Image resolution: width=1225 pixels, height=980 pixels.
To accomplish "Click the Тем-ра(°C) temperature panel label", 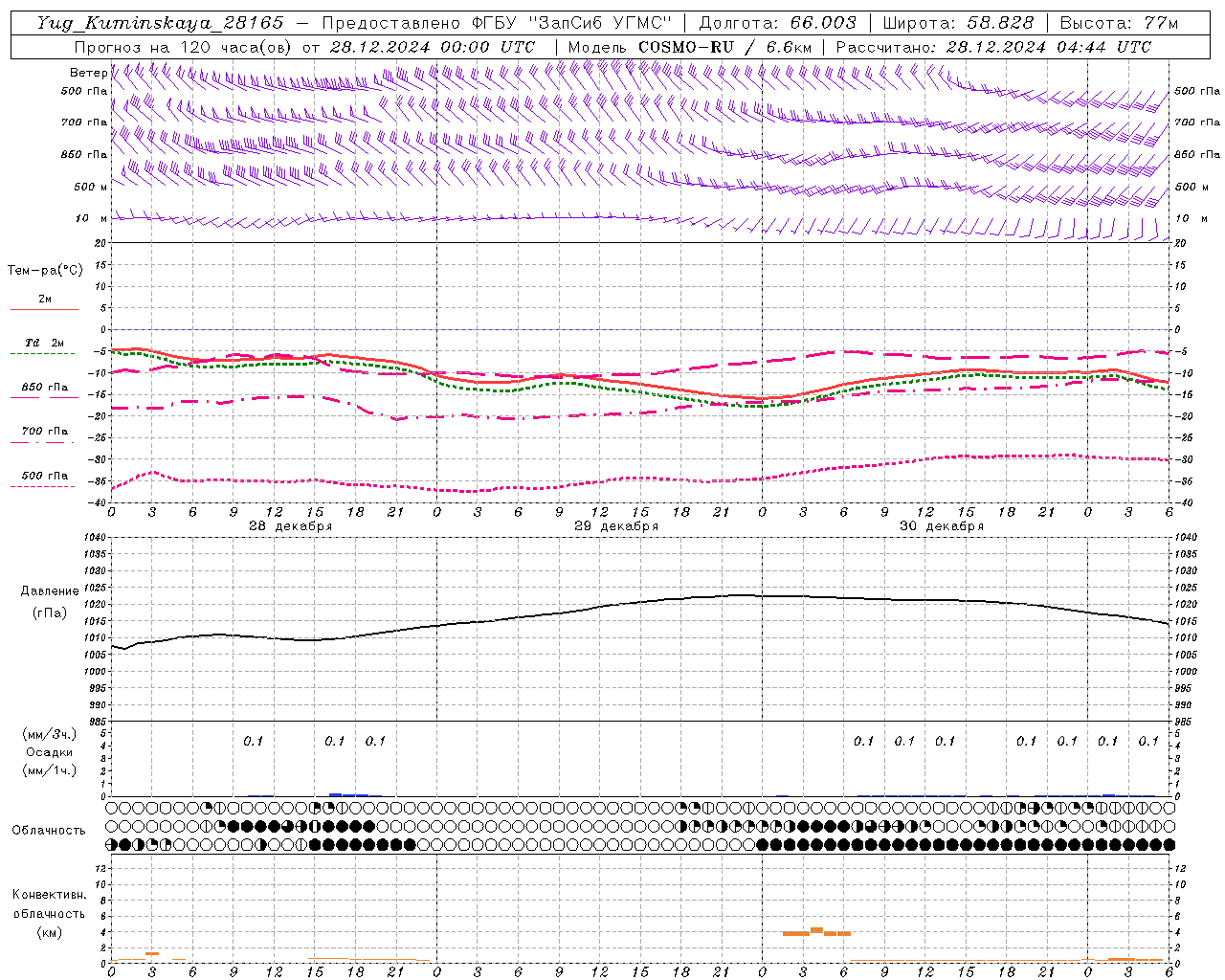I will (x=45, y=271).
